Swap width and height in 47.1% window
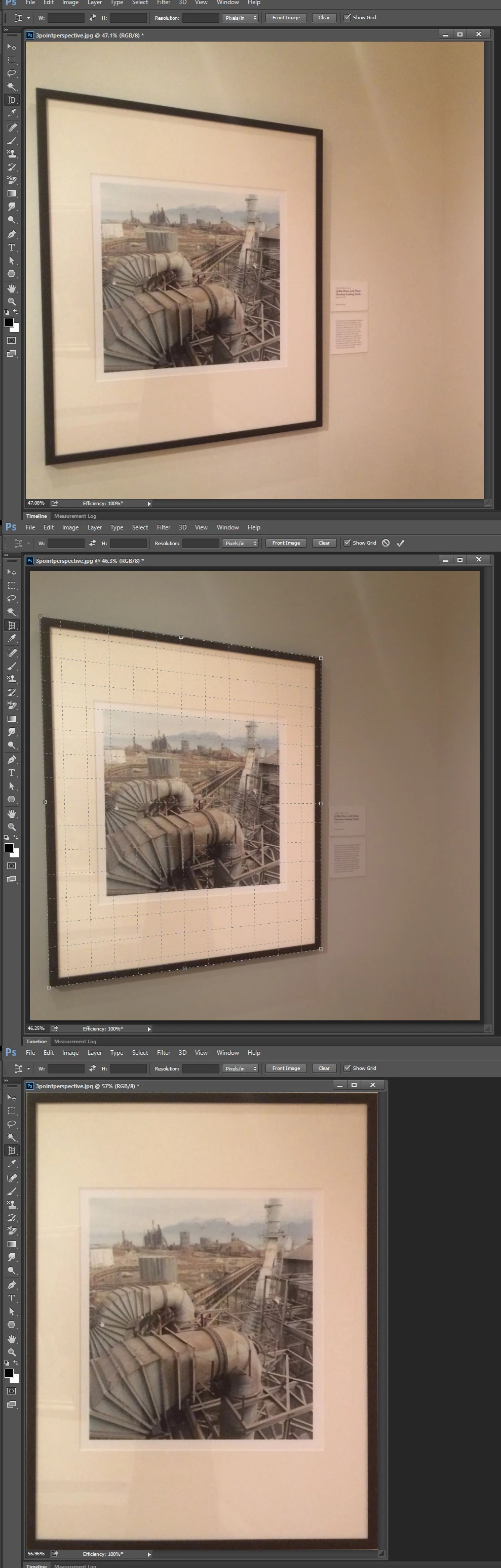The width and height of the screenshot is (501, 1568). pyautogui.click(x=93, y=18)
